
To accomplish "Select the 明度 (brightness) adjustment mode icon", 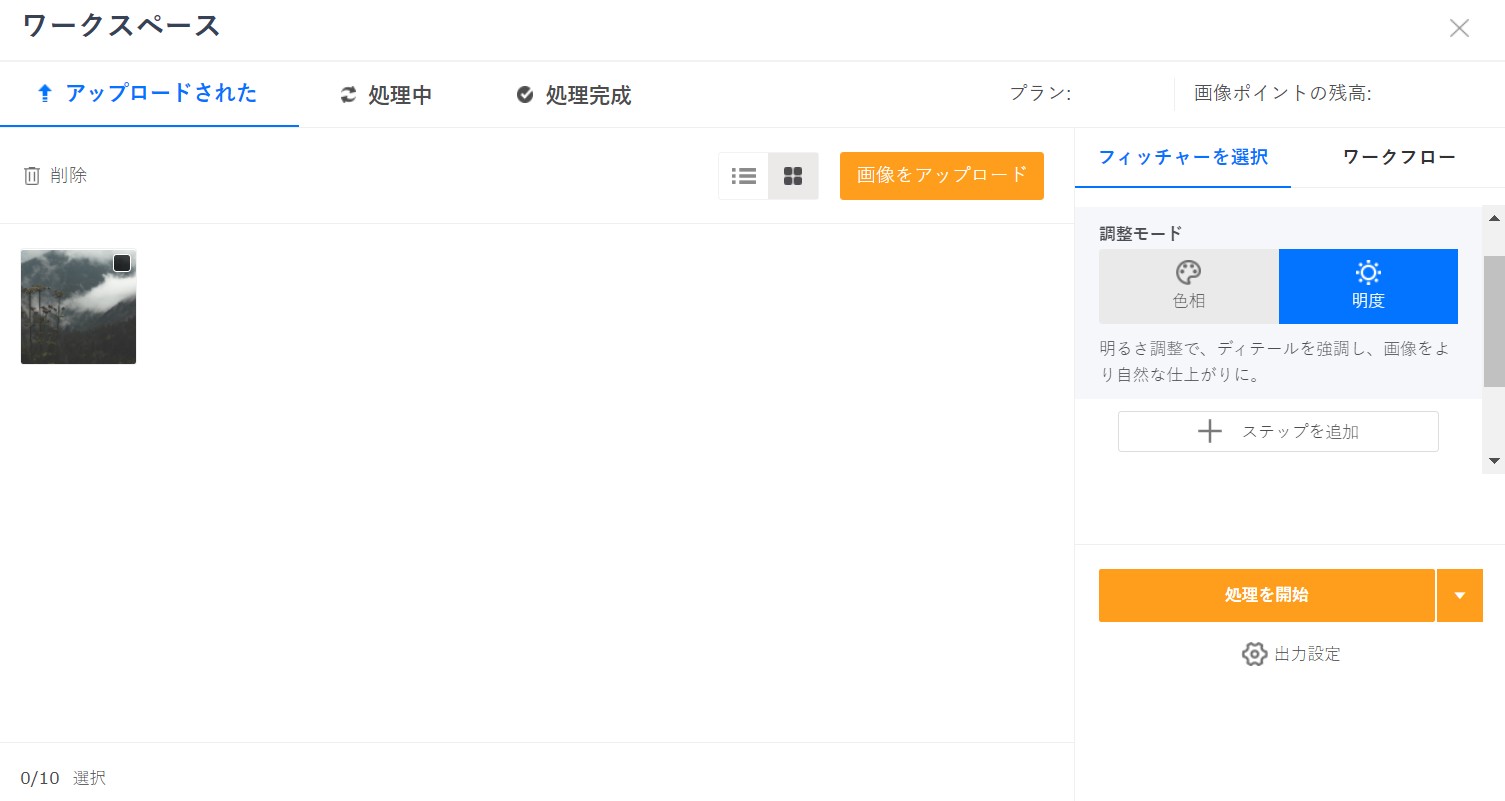I will [1367, 271].
